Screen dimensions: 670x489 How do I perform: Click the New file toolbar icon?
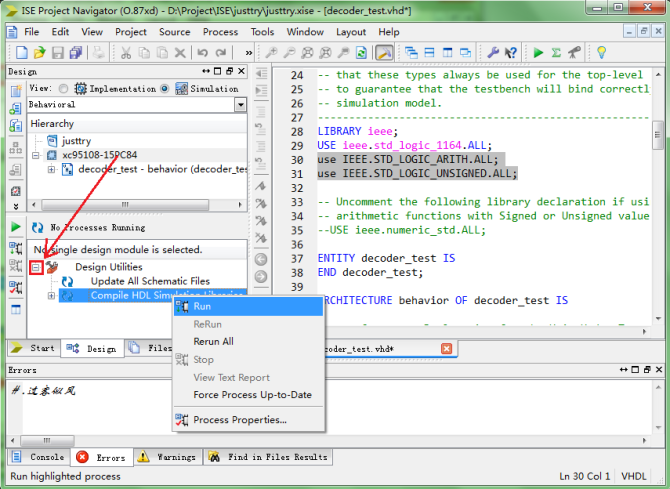tap(21, 53)
